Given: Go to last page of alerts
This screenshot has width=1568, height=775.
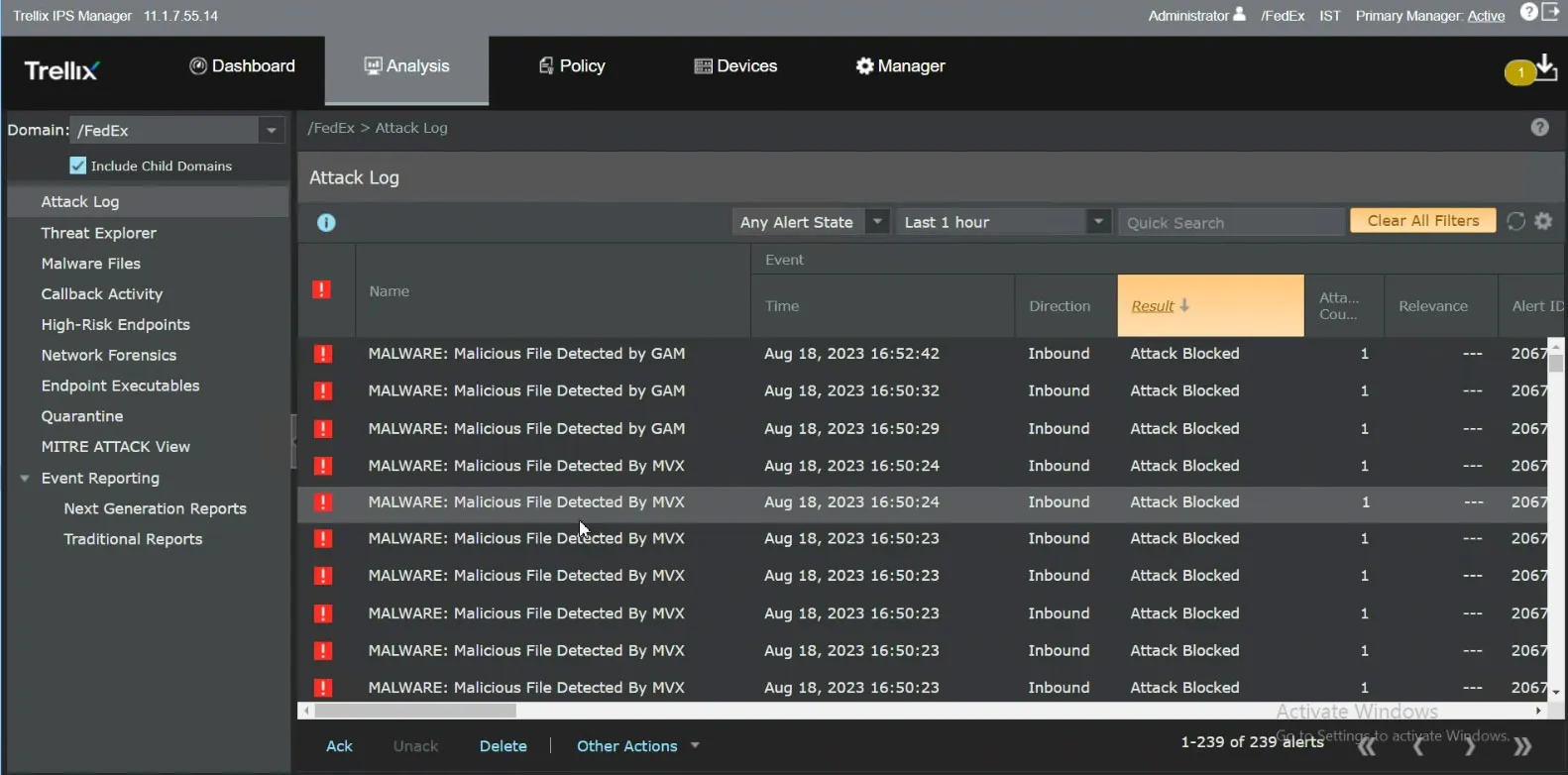Looking at the screenshot, I should [1522, 746].
